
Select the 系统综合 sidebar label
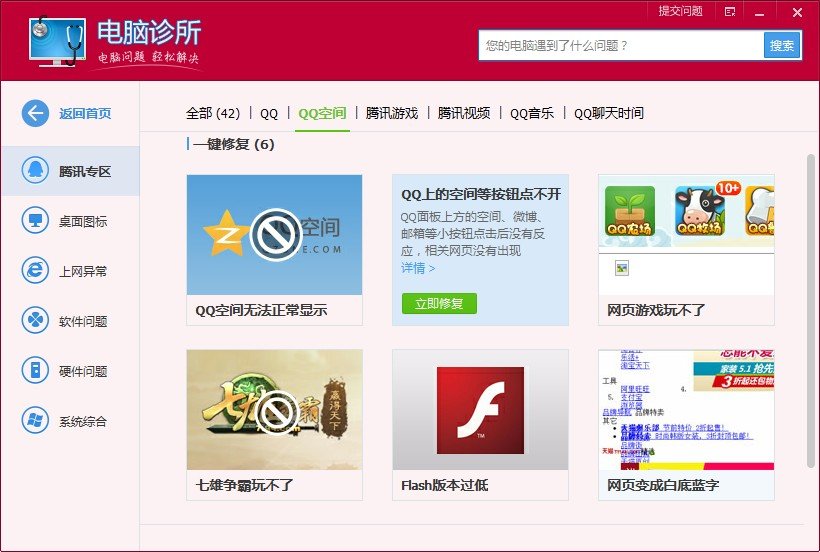coord(83,421)
